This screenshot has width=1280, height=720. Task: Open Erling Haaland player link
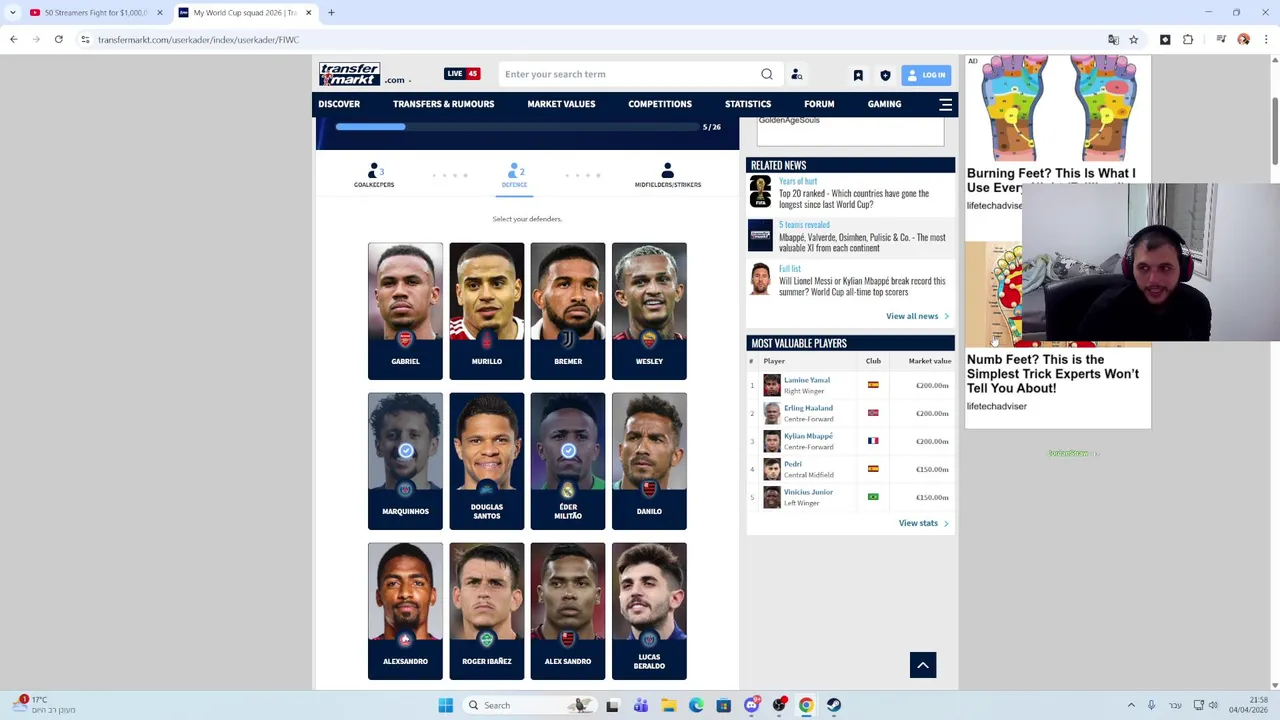808,408
